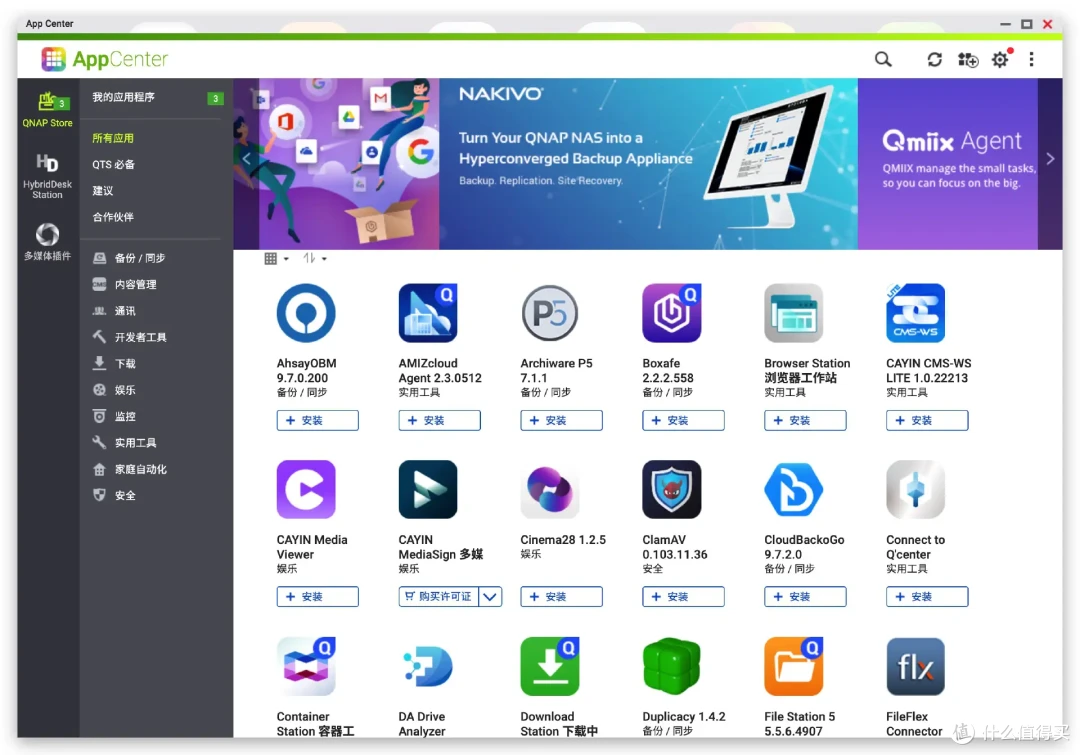The height and width of the screenshot is (755, 1080).
Task: Click the DA Drive Analyzer icon
Action: point(428,666)
